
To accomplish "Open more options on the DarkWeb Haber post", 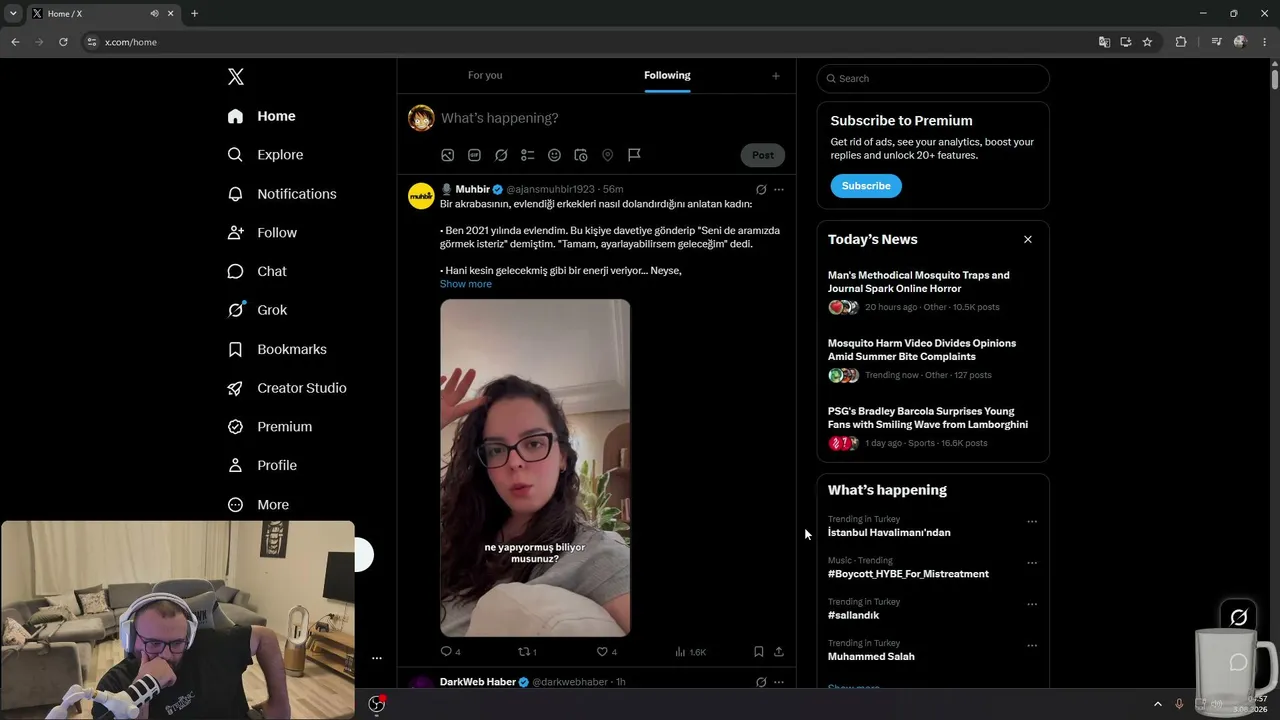I will click(x=779, y=682).
